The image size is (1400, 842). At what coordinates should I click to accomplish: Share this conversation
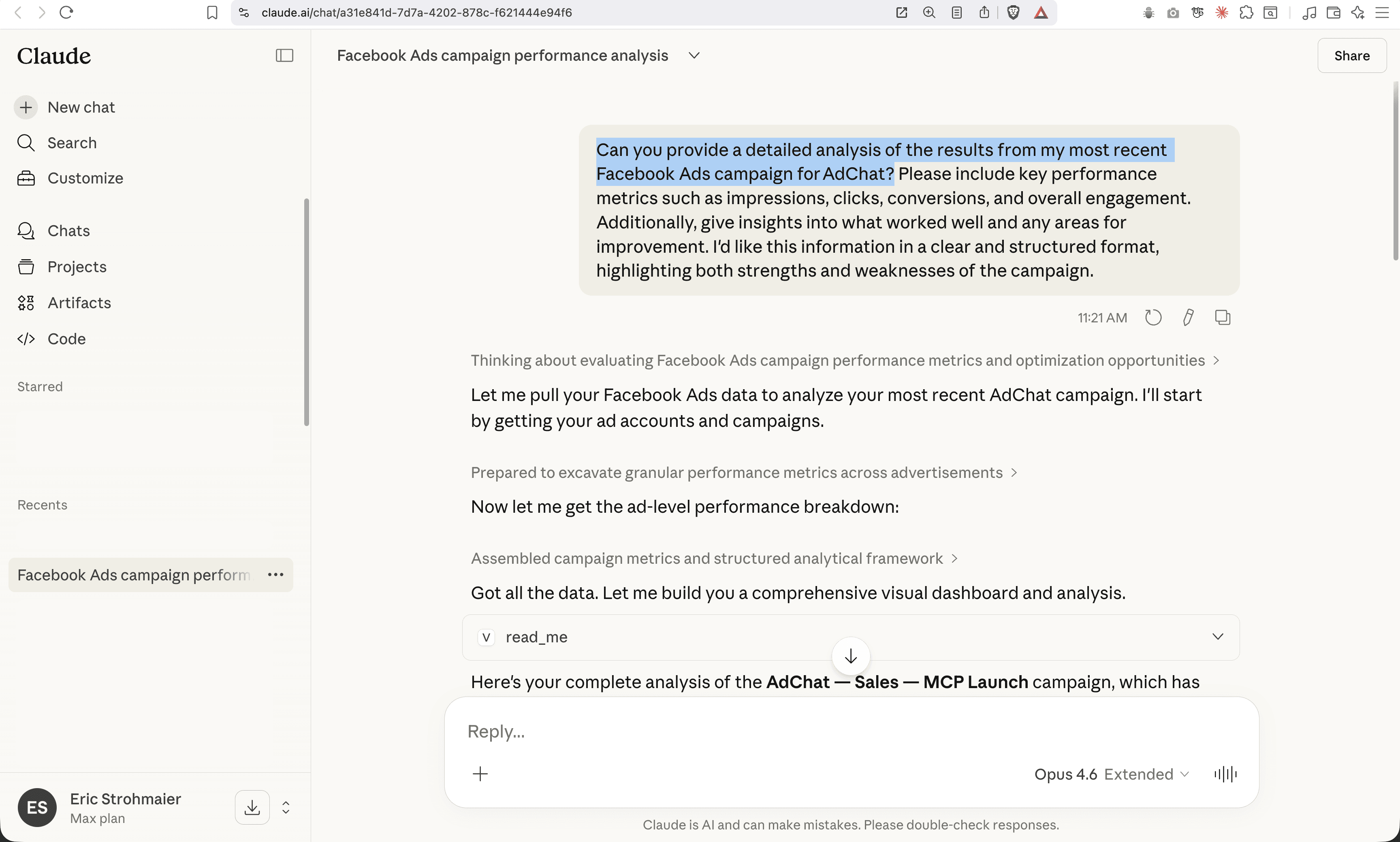[1352, 55]
